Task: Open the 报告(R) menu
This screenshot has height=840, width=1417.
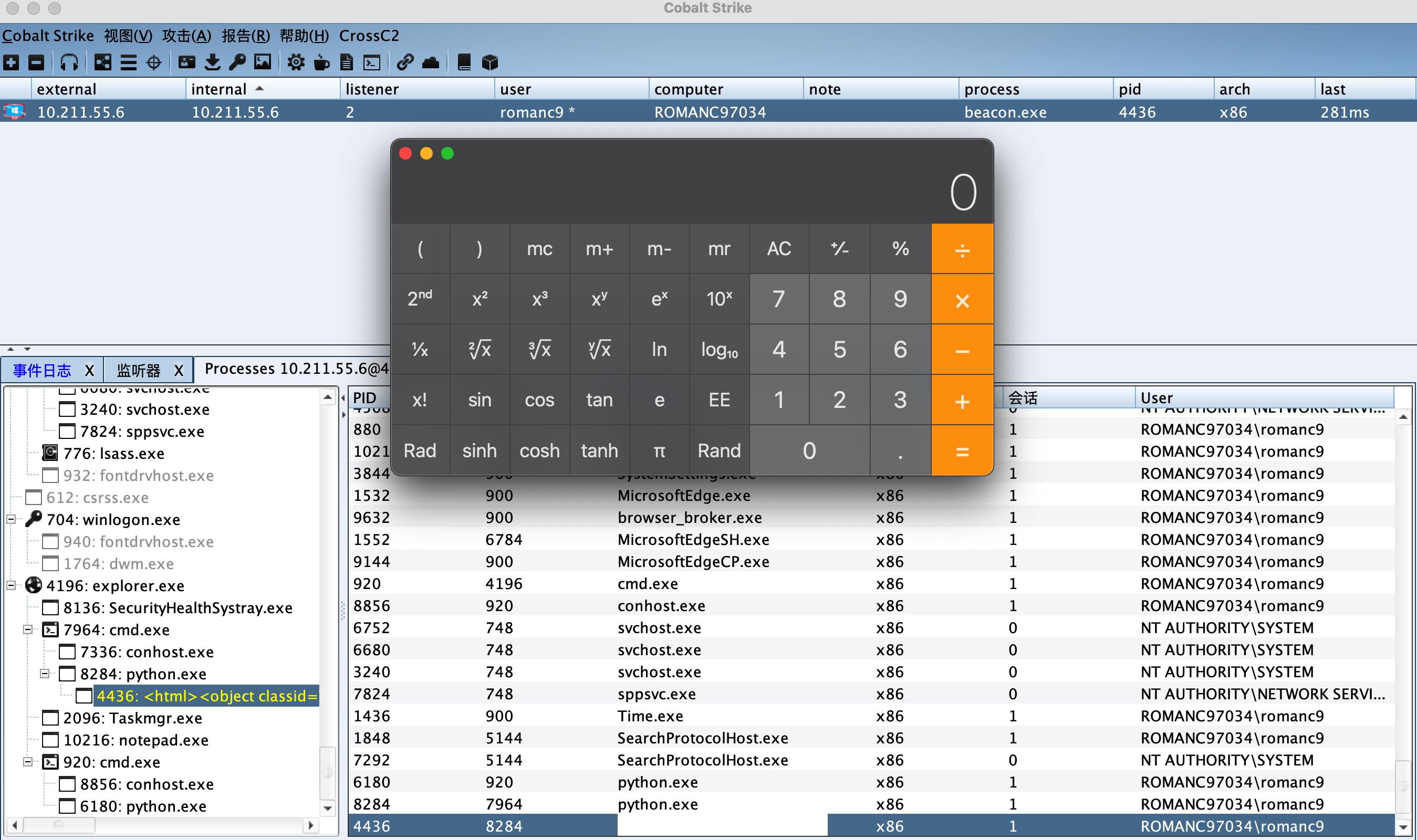Action: [246, 36]
